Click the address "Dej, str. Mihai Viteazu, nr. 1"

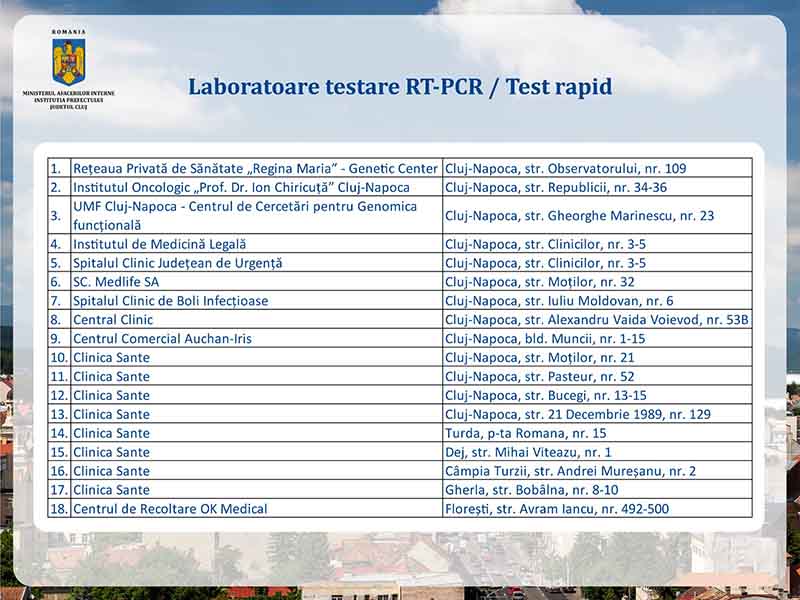click(x=528, y=452)
